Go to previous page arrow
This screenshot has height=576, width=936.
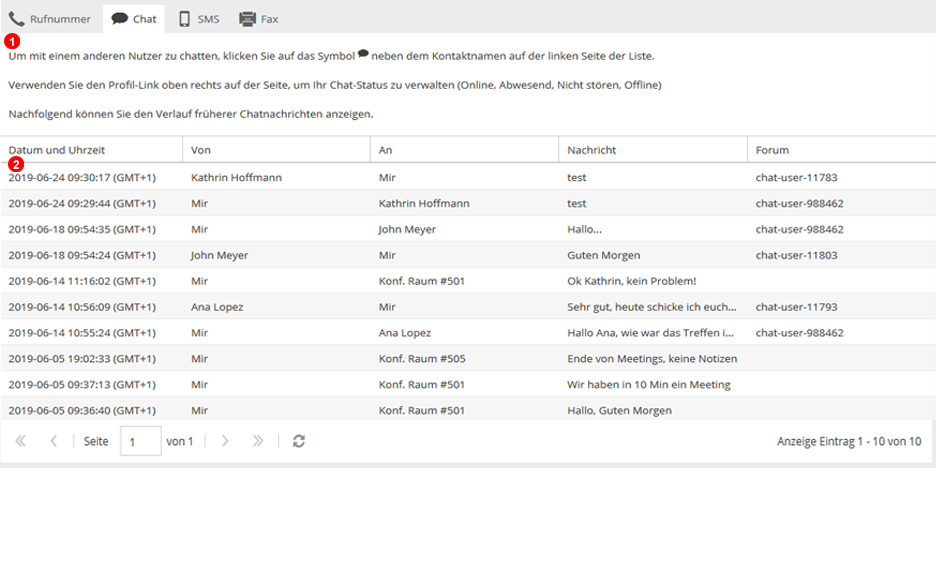pyautogui.click(x=54, y=441)
